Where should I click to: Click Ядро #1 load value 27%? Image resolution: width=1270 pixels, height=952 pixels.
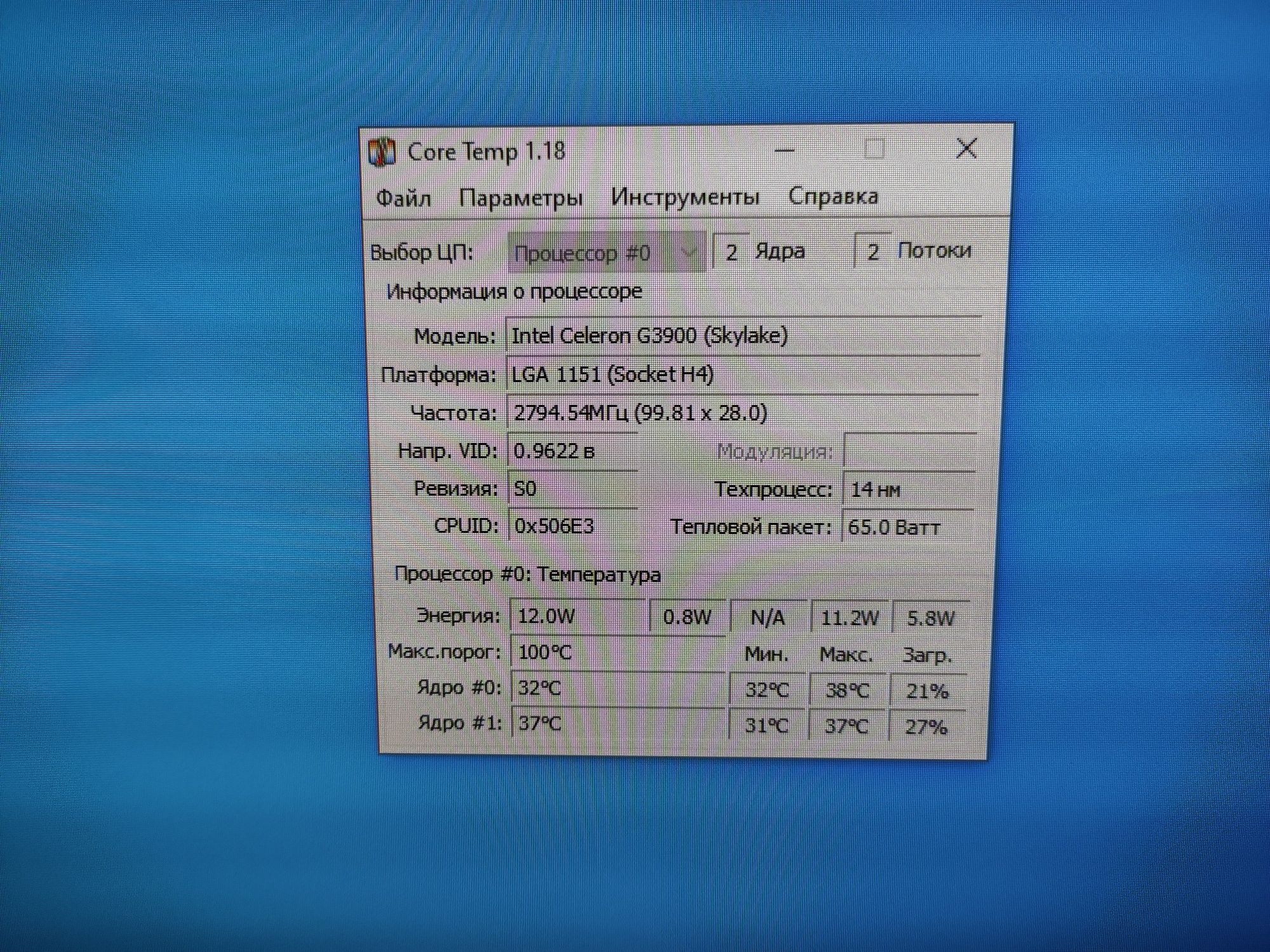[926, 727]
